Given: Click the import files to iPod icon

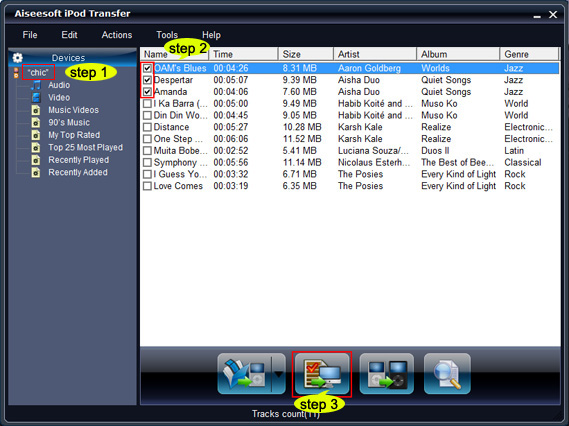Looking at the screenshot, I should pyautogui.click(x=245, y=374).
